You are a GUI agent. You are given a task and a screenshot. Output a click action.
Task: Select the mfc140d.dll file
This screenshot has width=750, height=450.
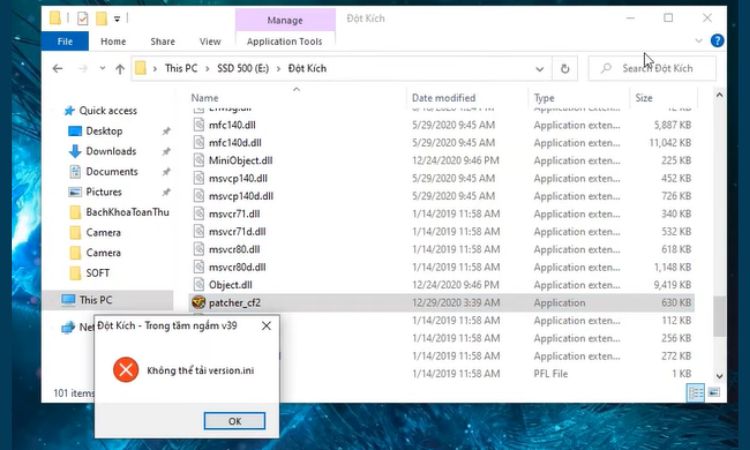pos(235,143)
